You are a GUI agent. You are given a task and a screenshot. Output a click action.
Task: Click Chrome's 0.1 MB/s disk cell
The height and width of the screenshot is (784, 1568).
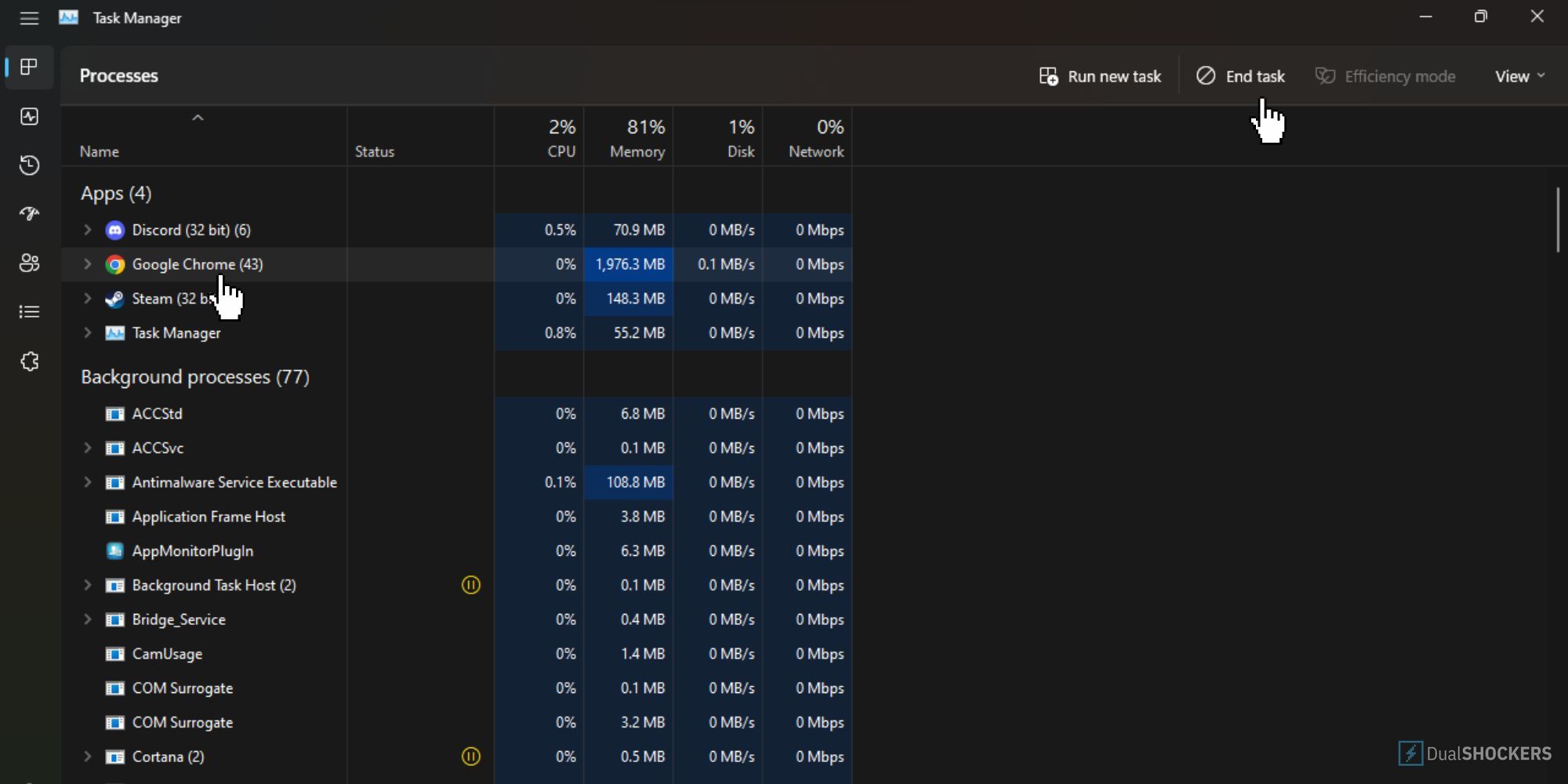point(718,265)
